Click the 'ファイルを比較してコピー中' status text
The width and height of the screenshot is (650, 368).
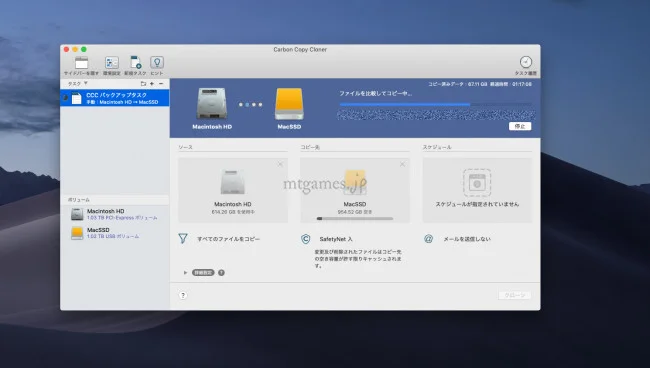pyautogui.click(x=376, y=94)
